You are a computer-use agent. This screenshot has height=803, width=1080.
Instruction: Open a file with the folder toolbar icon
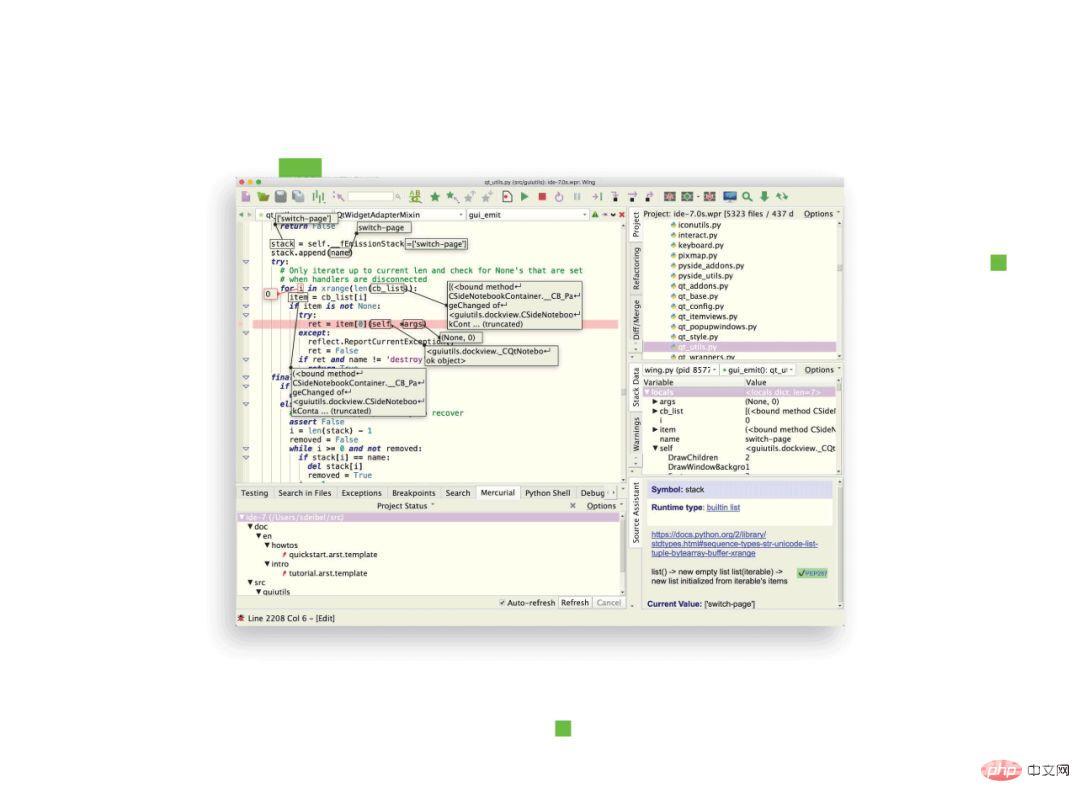[x=261, y=196]
